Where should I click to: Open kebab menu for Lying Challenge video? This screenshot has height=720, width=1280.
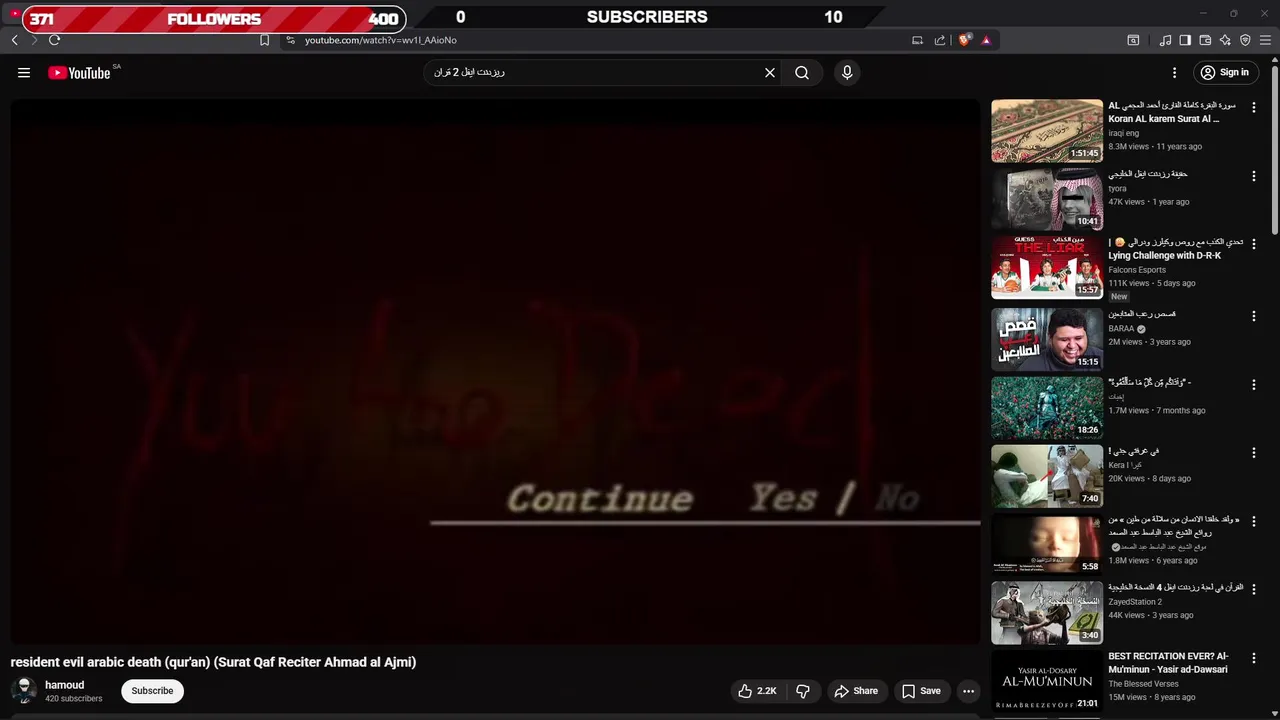pyautogui.click(x=1253, y=244)
